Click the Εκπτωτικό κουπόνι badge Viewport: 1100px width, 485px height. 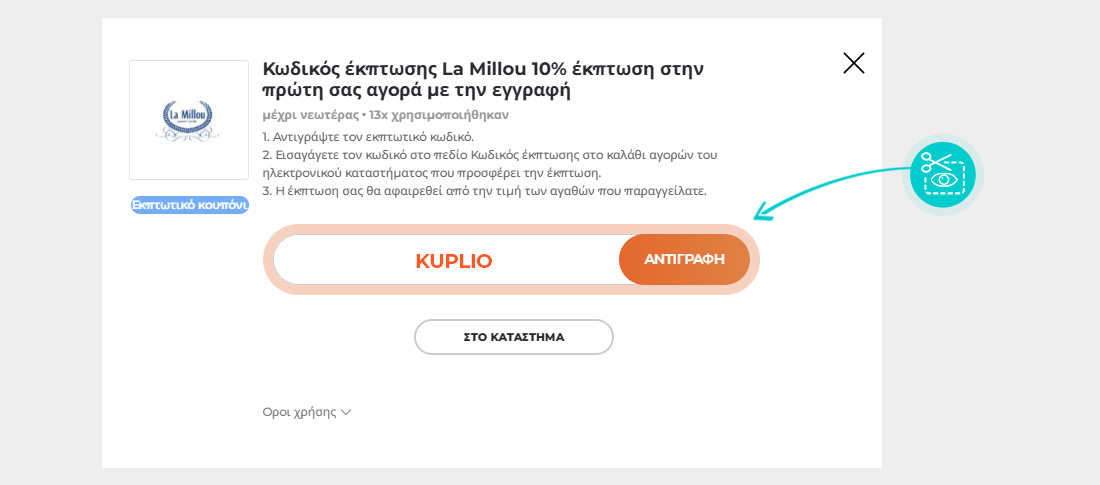[189, 205]
